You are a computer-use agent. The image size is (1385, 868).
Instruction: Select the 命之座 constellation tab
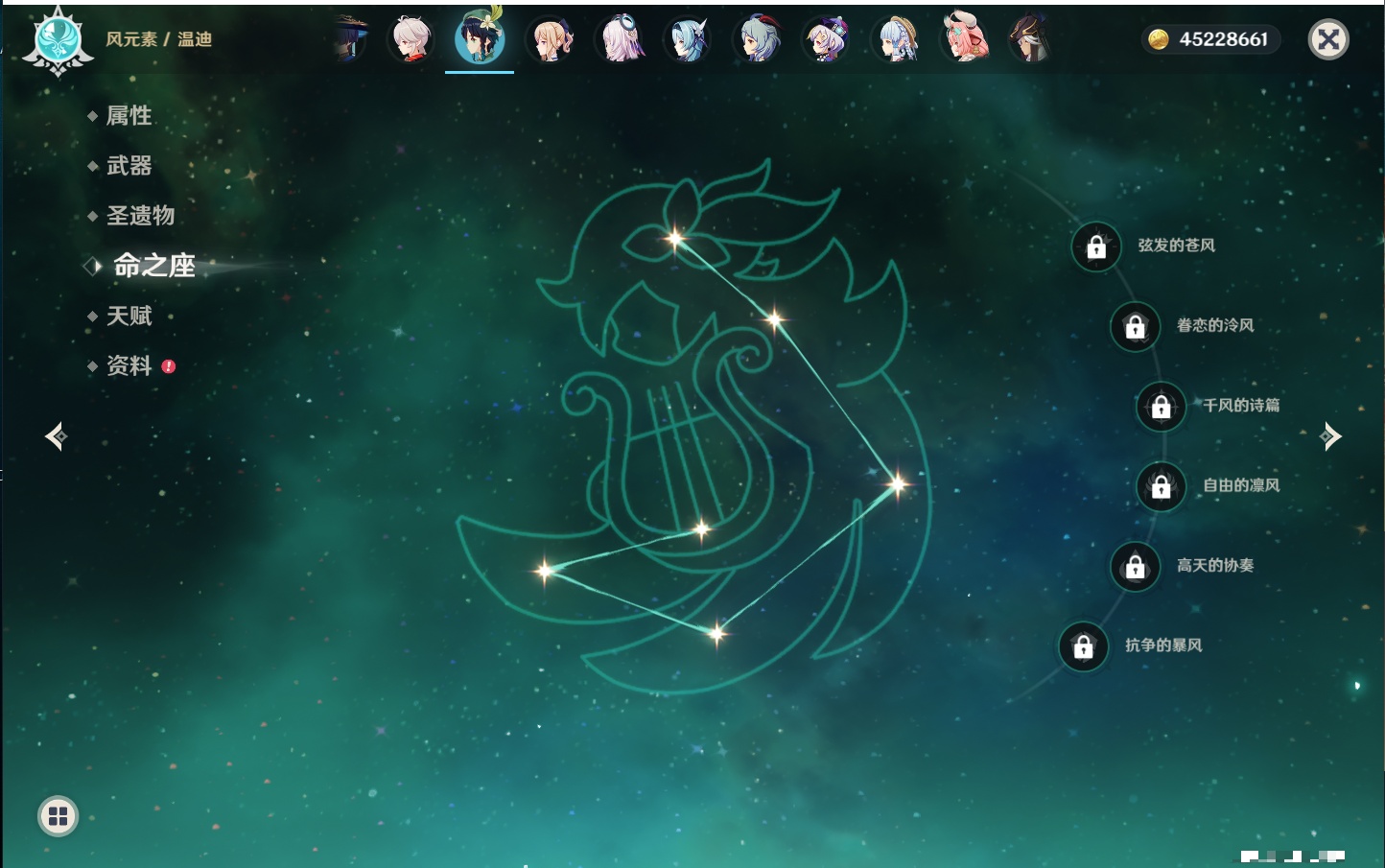153,266
